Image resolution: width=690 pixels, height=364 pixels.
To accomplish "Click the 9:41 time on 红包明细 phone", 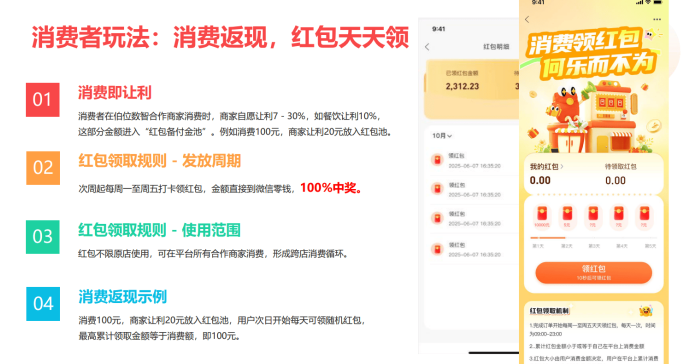I will click(x=439, y=29).
